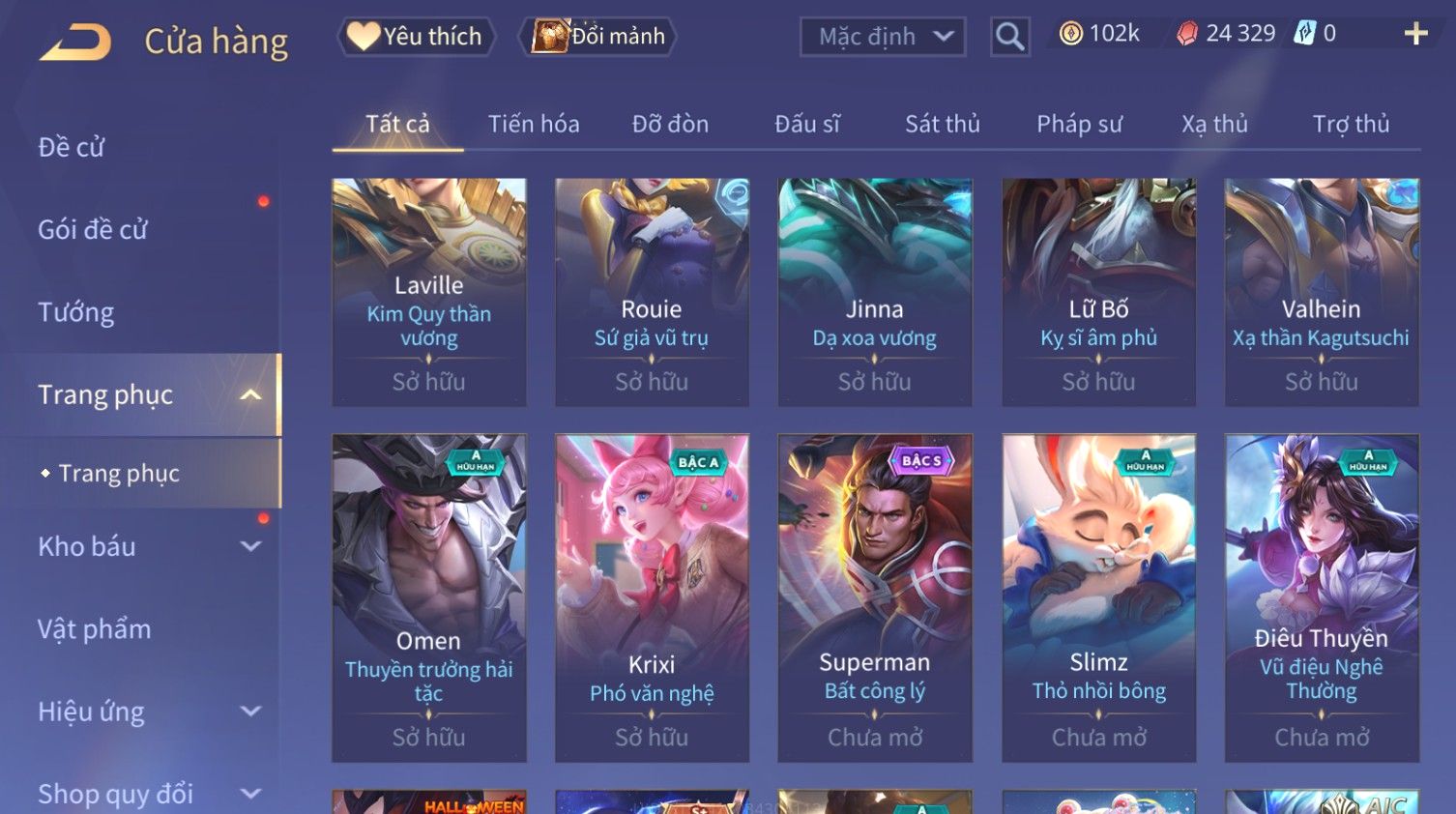1456x814 pixels.
Task: Open the Krixi Phó văn nghệ skin card
Action: tap(652, 597)
